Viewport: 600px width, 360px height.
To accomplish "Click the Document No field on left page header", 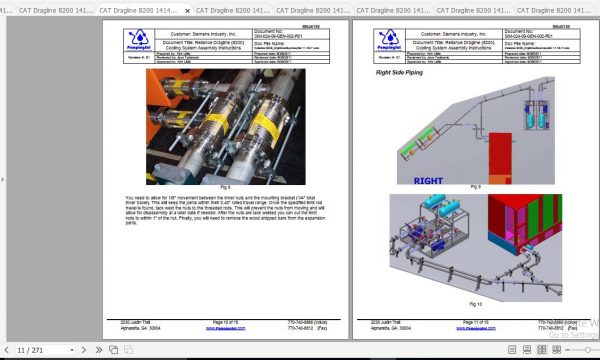I will (x=291, y=34).
